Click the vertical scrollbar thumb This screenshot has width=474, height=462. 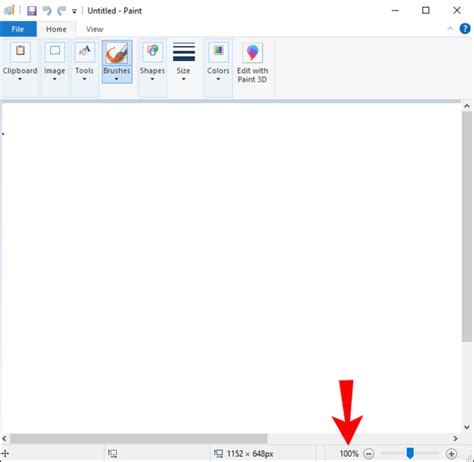pos(467,227)
